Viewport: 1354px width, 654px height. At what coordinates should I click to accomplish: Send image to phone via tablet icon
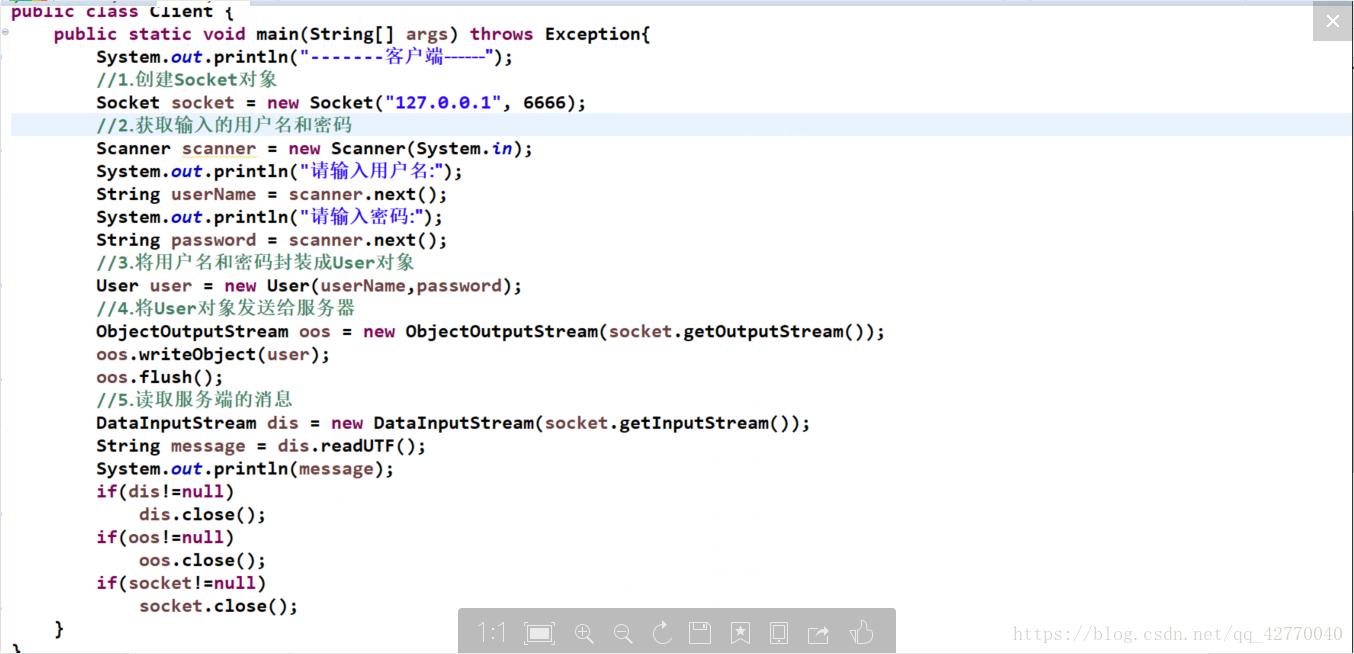tap(779, 632)
